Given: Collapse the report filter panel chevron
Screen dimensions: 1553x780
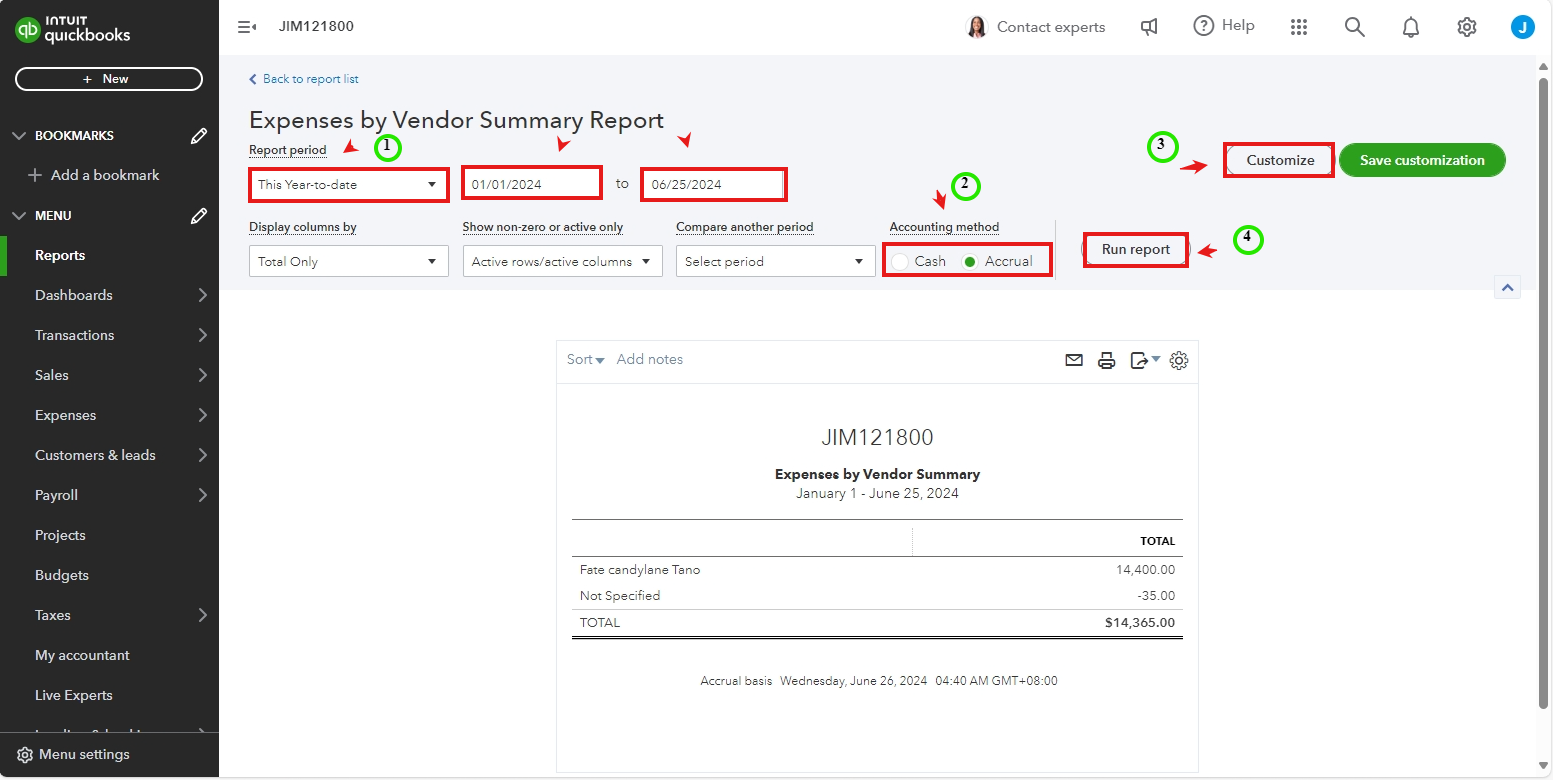Looking at the screenshot, I should [x=1507, y=288].
